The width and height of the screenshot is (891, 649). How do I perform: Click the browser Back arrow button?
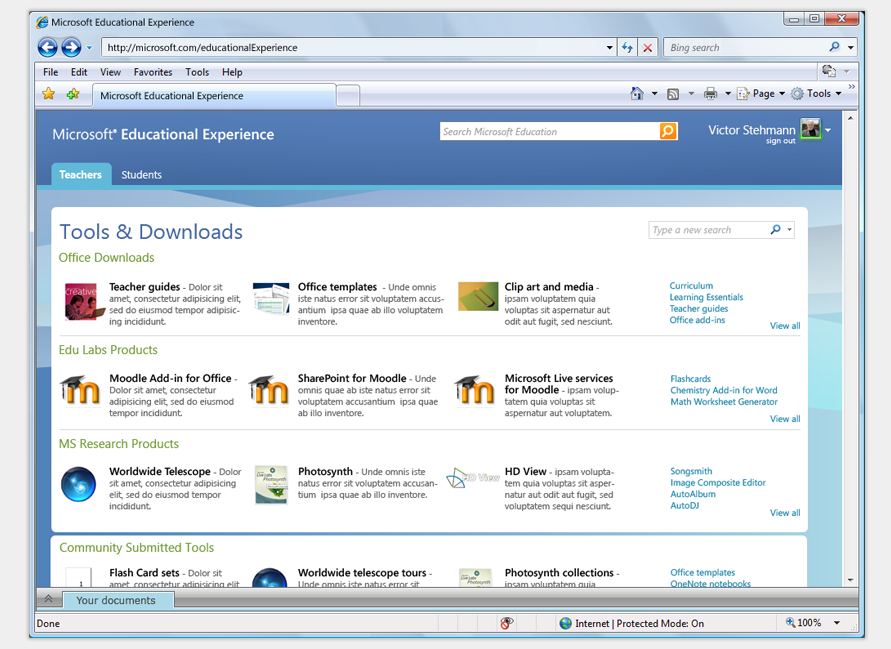[48, 47]
